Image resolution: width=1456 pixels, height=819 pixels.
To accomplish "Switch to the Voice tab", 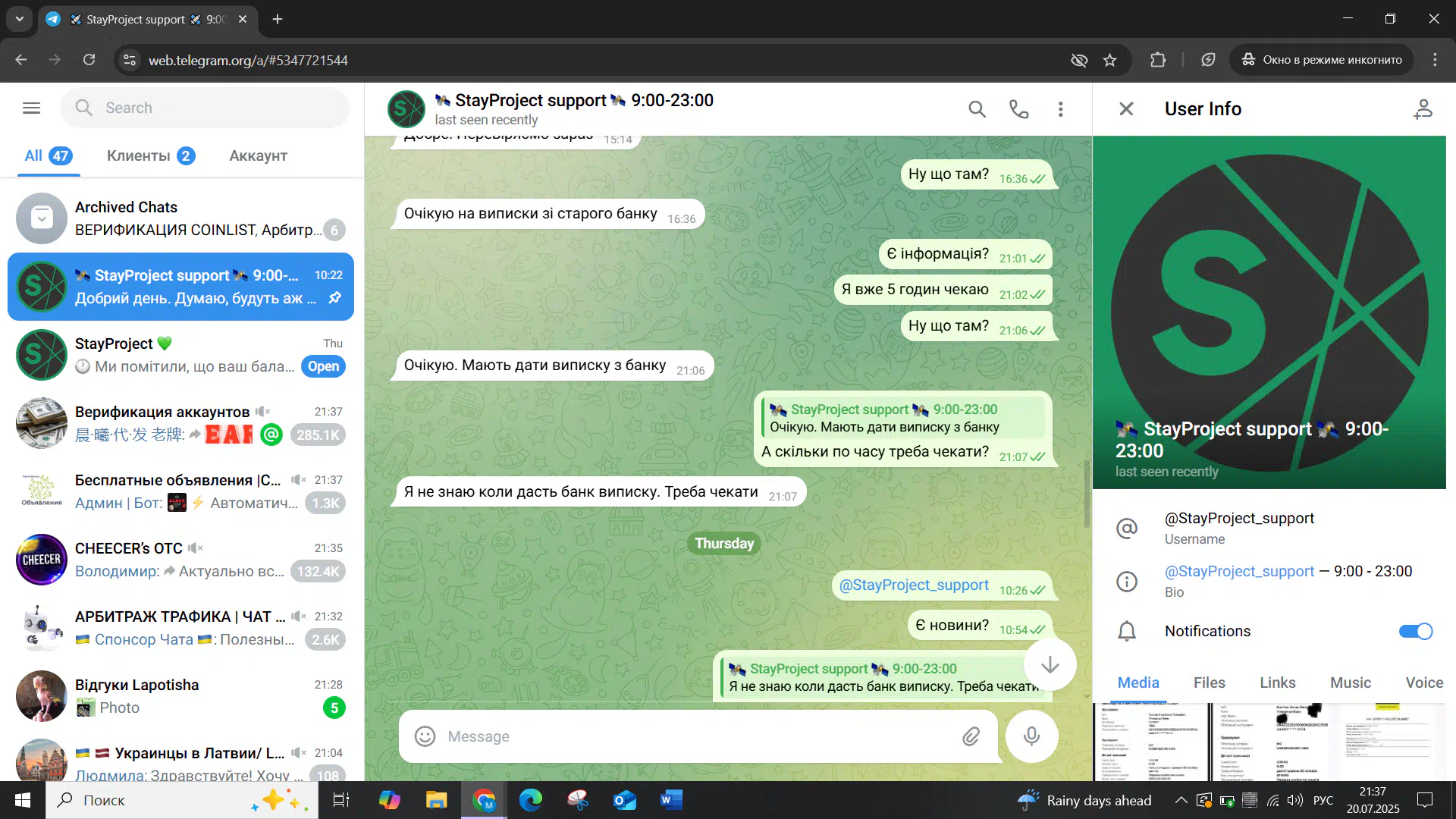I will (x=1423, y=682).
